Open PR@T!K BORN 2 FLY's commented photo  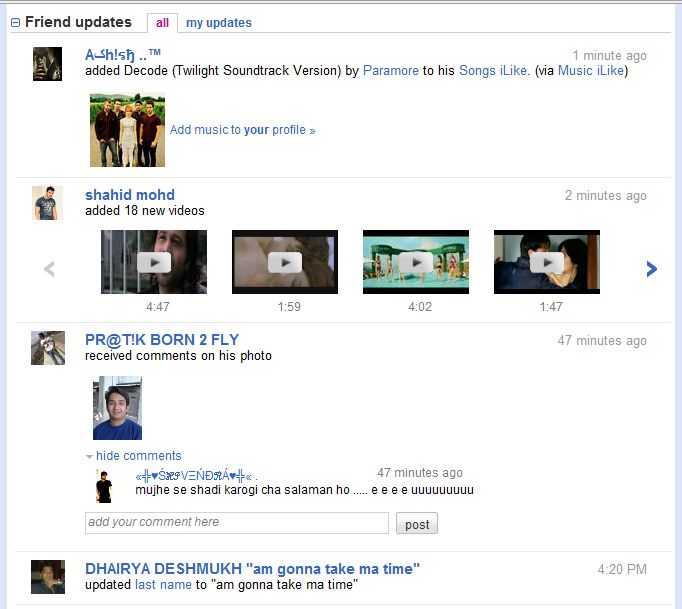[117, 408]
